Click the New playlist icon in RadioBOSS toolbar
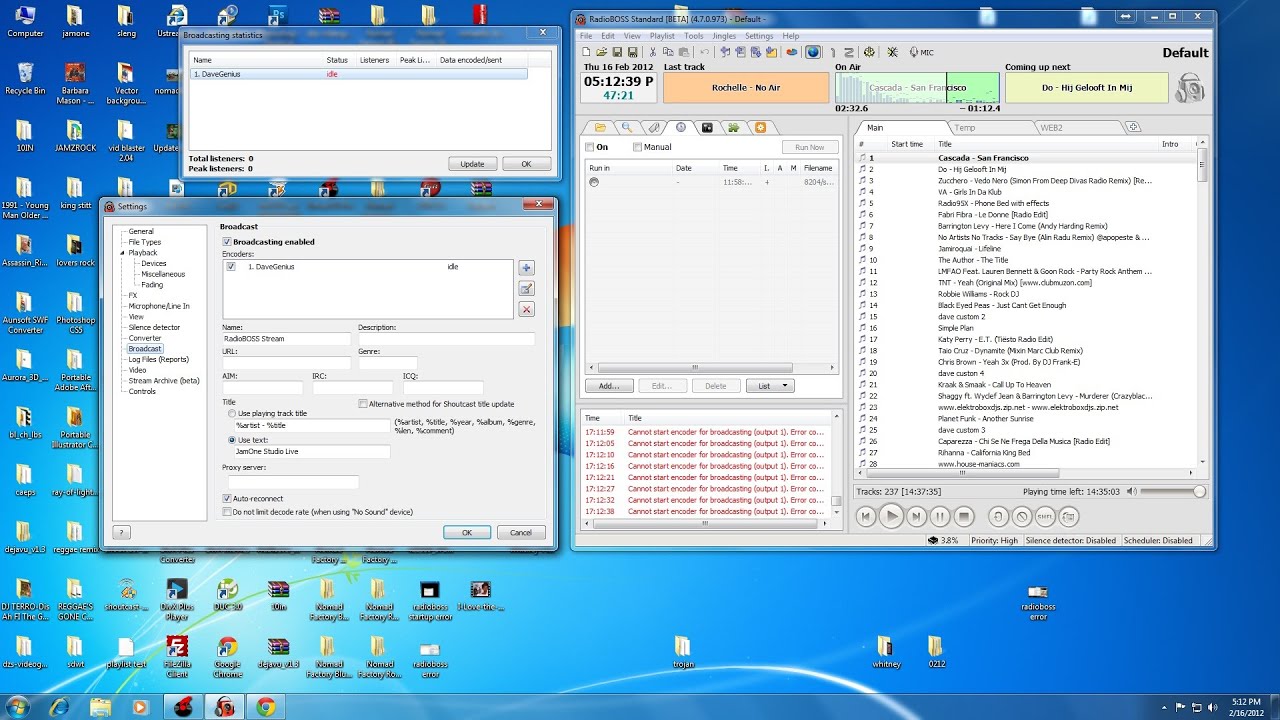This screenshot has width=1280, height=720. (586, 52)
